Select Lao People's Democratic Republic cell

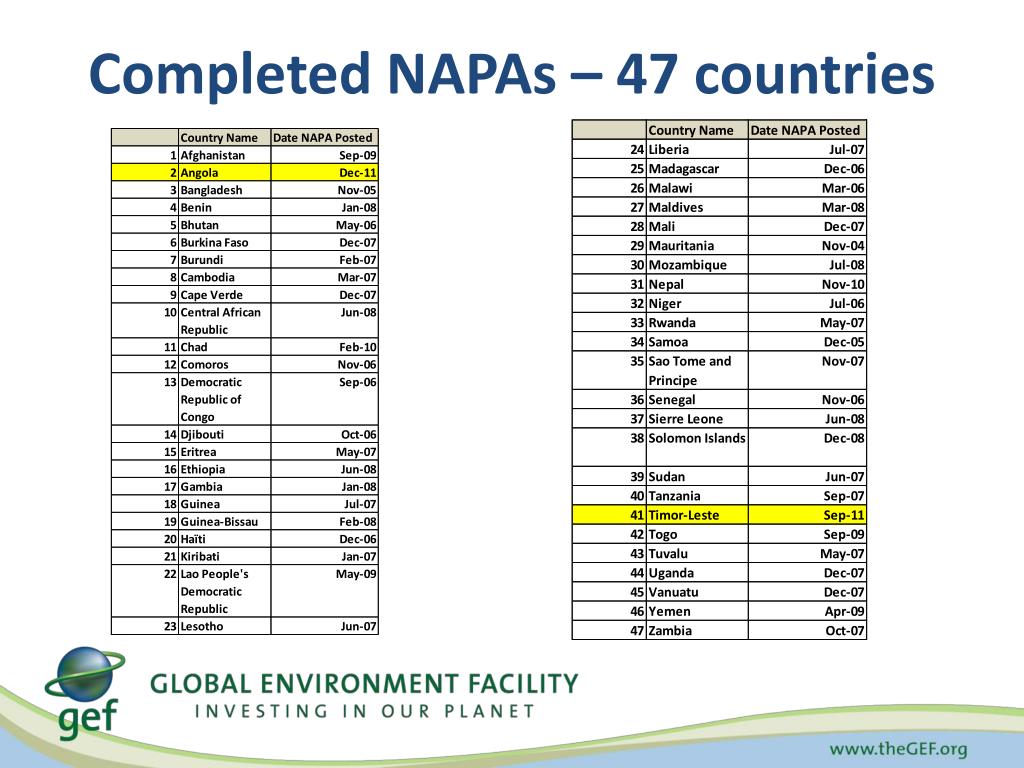224,591
